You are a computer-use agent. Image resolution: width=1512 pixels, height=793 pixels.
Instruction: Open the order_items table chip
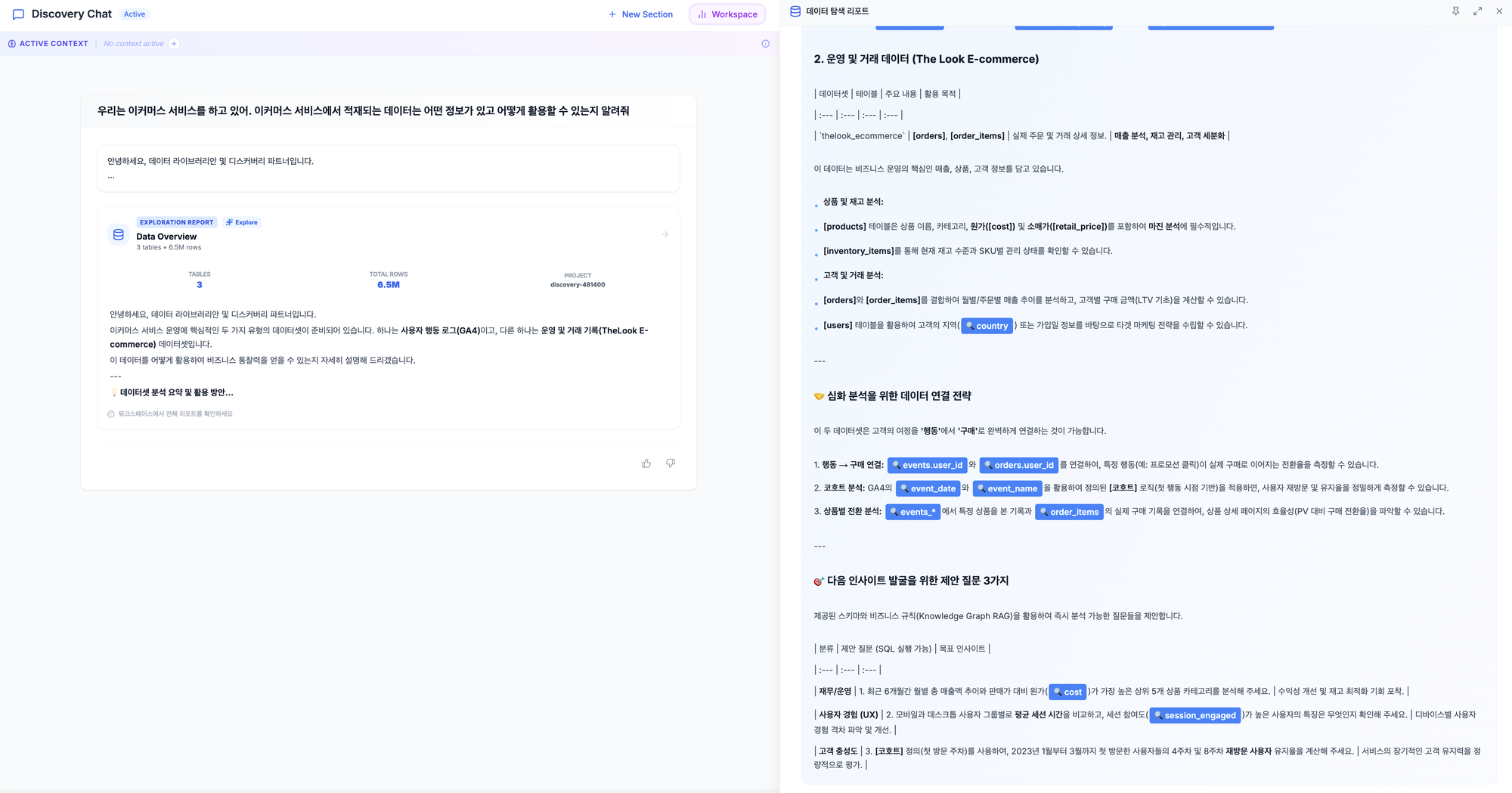coord(1068,512)
